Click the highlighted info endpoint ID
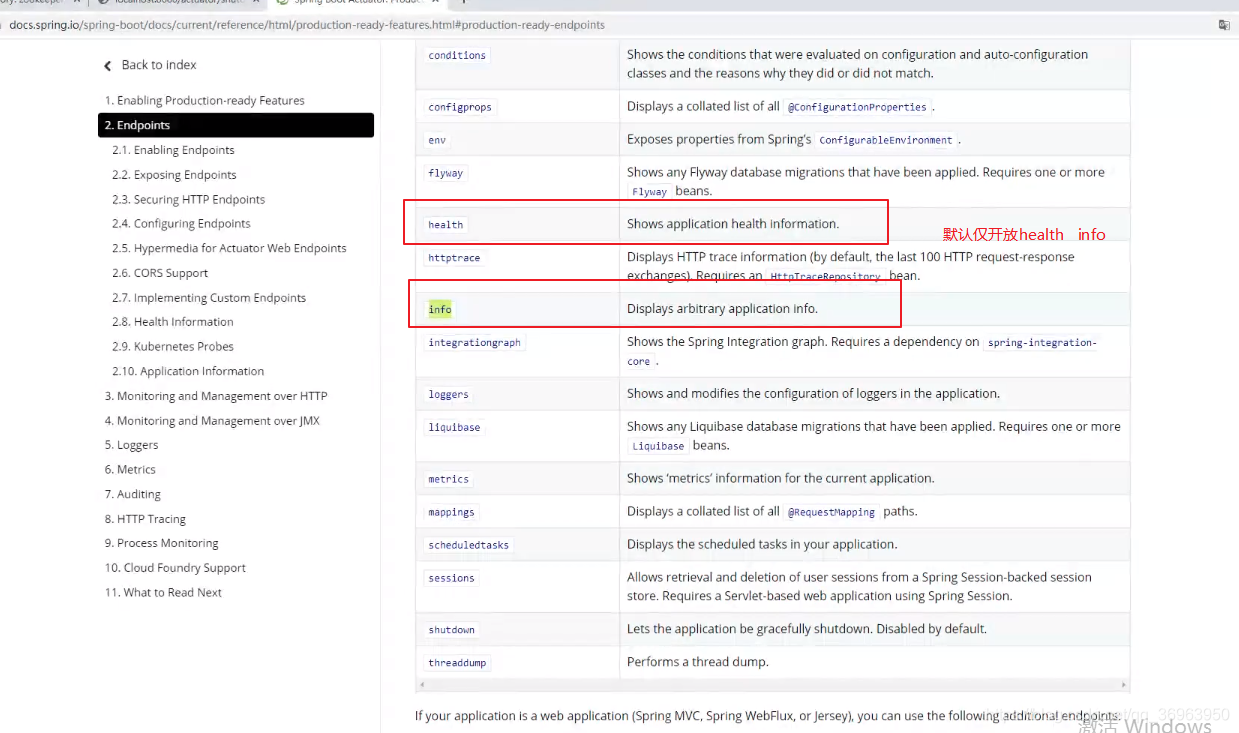1239x733 pixels. [440, 310]
